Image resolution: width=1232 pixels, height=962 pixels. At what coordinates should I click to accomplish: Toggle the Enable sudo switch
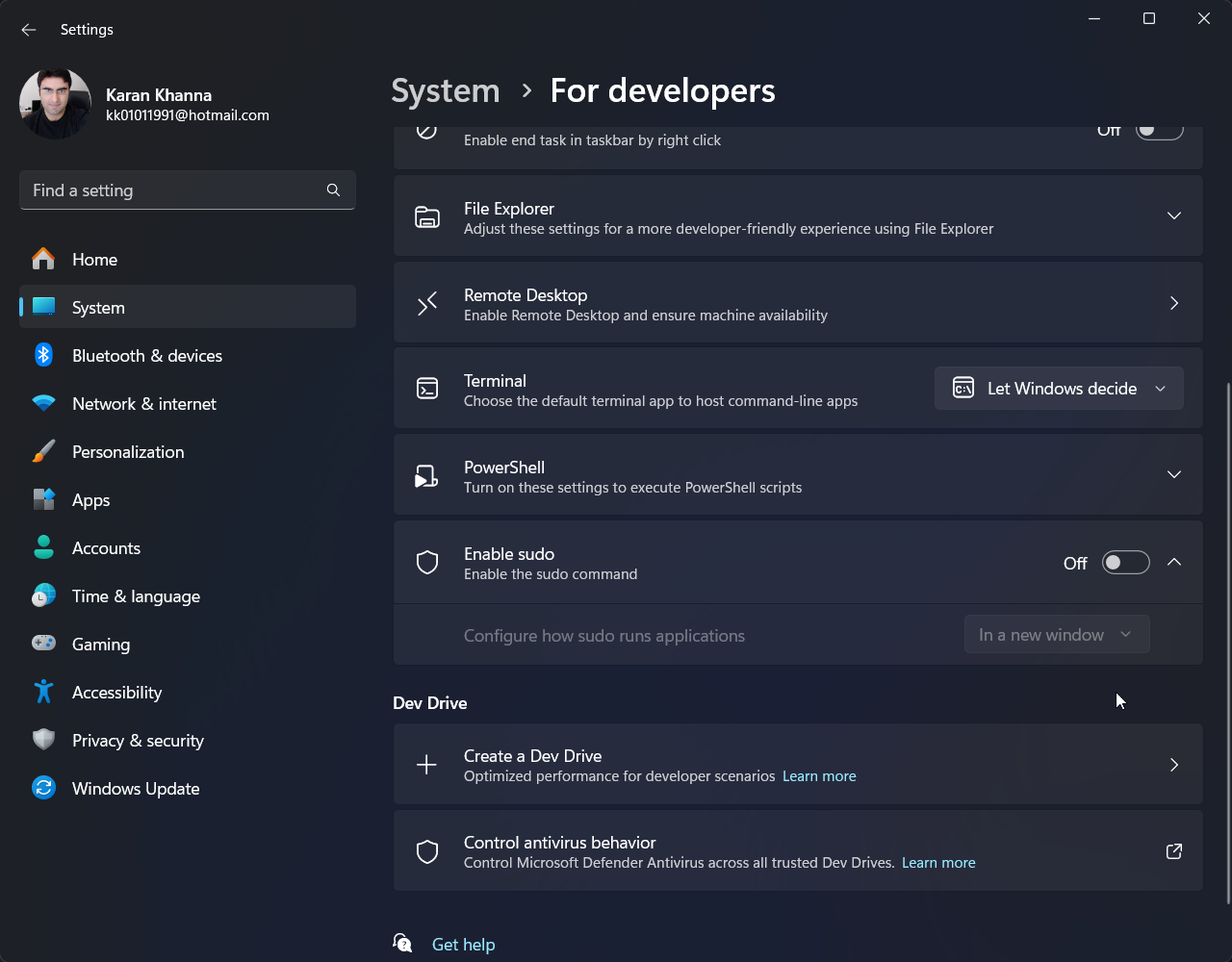tap(1125, 563)
